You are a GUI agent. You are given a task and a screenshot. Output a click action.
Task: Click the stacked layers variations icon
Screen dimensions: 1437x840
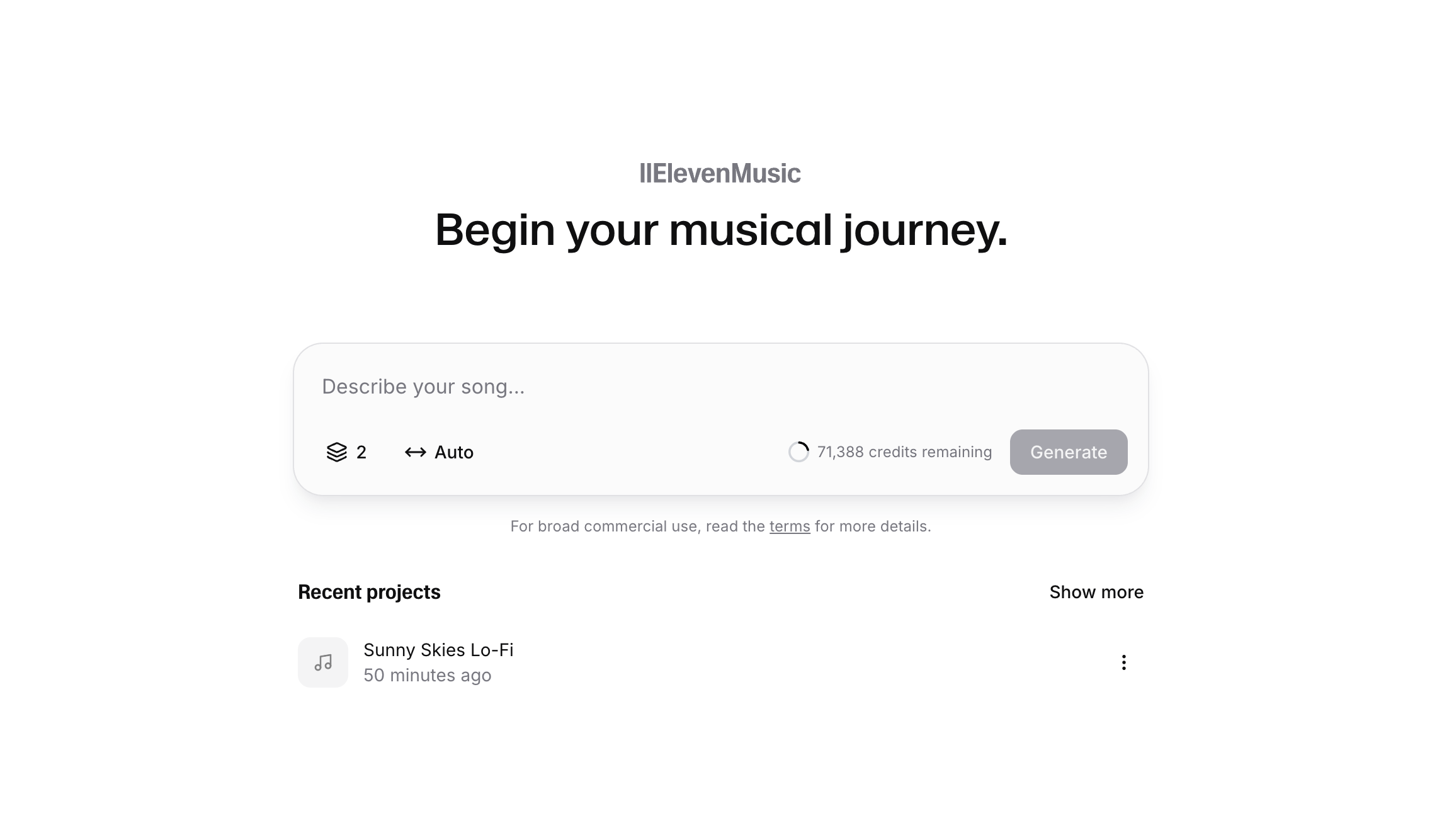pos(337,452)
